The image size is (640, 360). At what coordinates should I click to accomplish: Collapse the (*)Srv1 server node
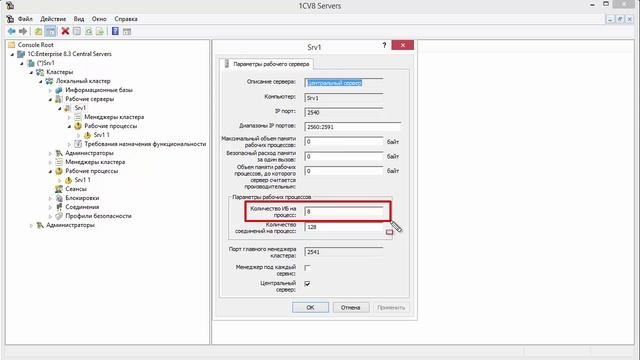pos(22,63)
